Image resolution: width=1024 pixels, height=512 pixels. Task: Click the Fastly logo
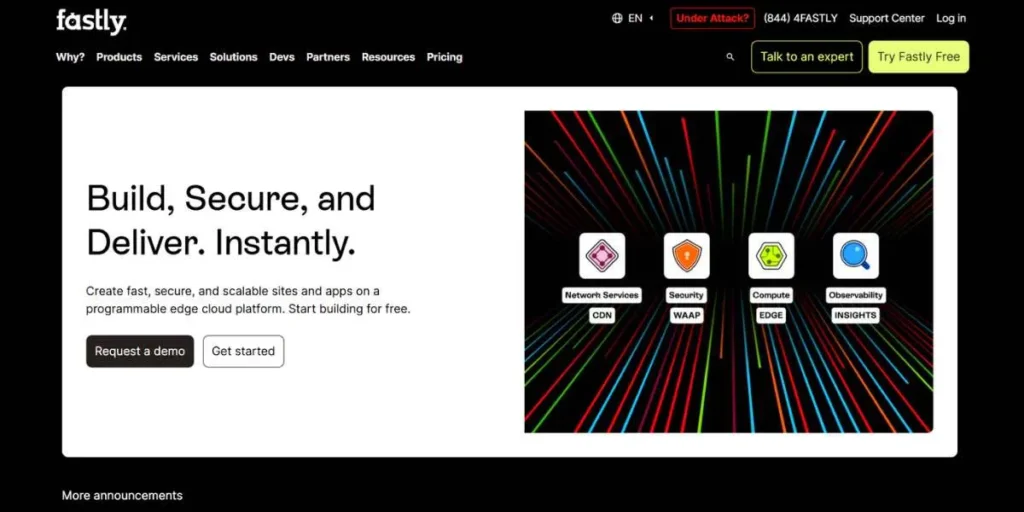tap(91, 20)
